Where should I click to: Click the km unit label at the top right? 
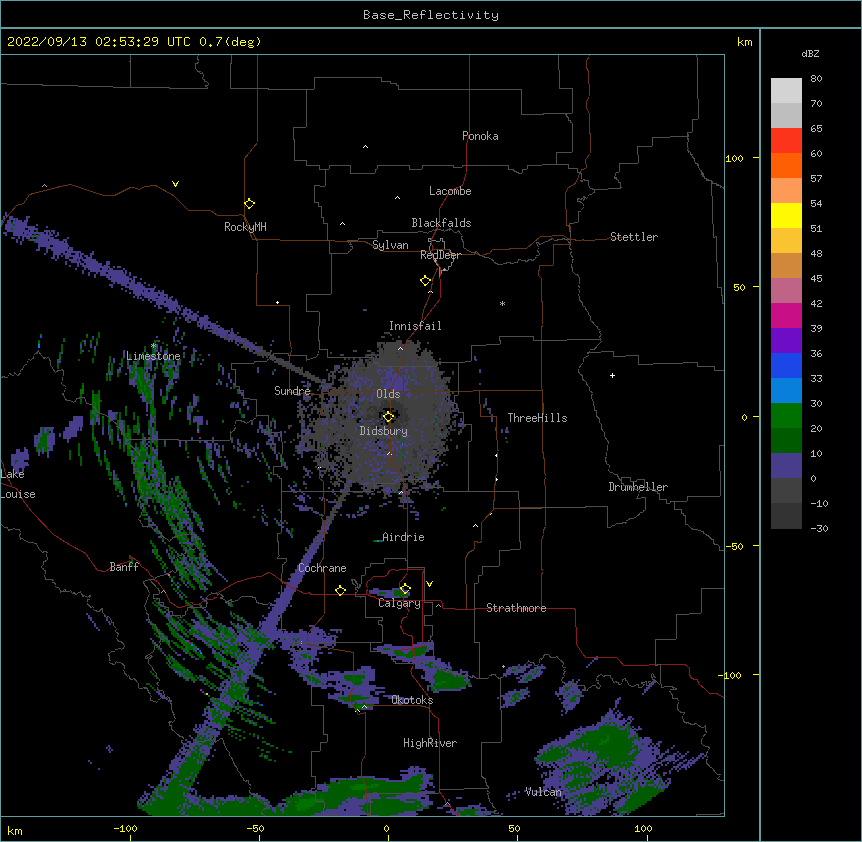pyautogui.click(x=744, y=42)
